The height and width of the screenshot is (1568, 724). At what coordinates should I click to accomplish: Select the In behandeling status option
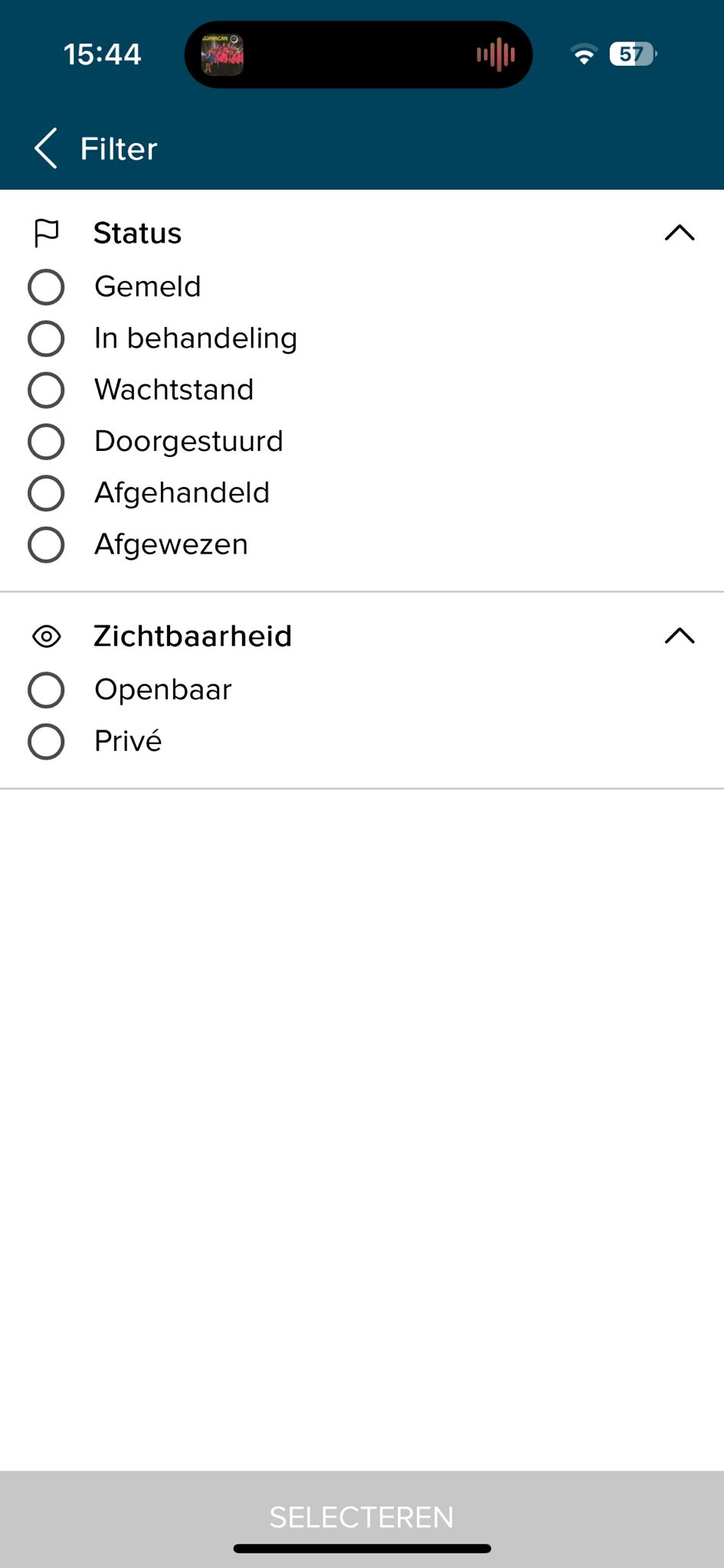point(46,338)
